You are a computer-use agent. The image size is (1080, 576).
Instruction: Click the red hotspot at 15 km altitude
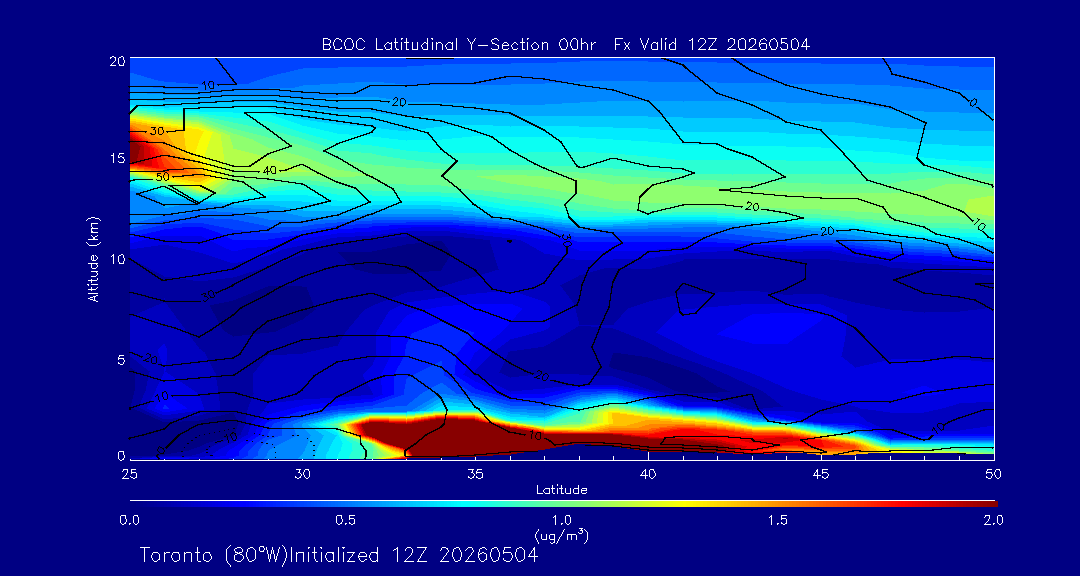coord(141,153)
